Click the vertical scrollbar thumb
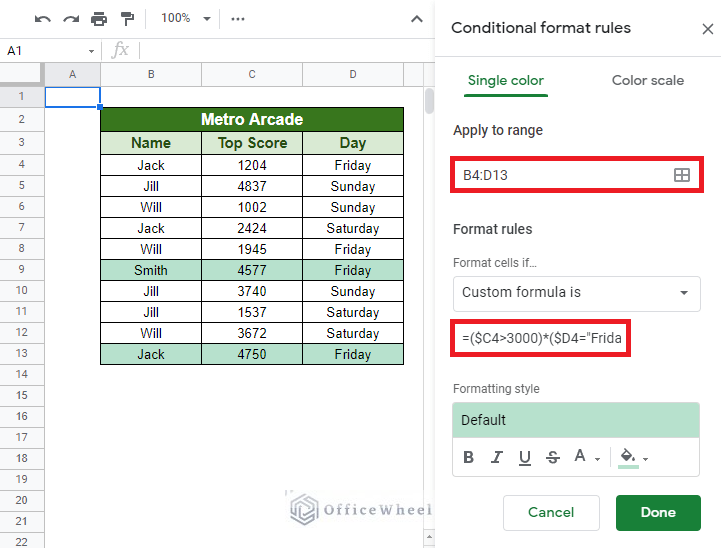The image size is (721, 548). (429, 101)
